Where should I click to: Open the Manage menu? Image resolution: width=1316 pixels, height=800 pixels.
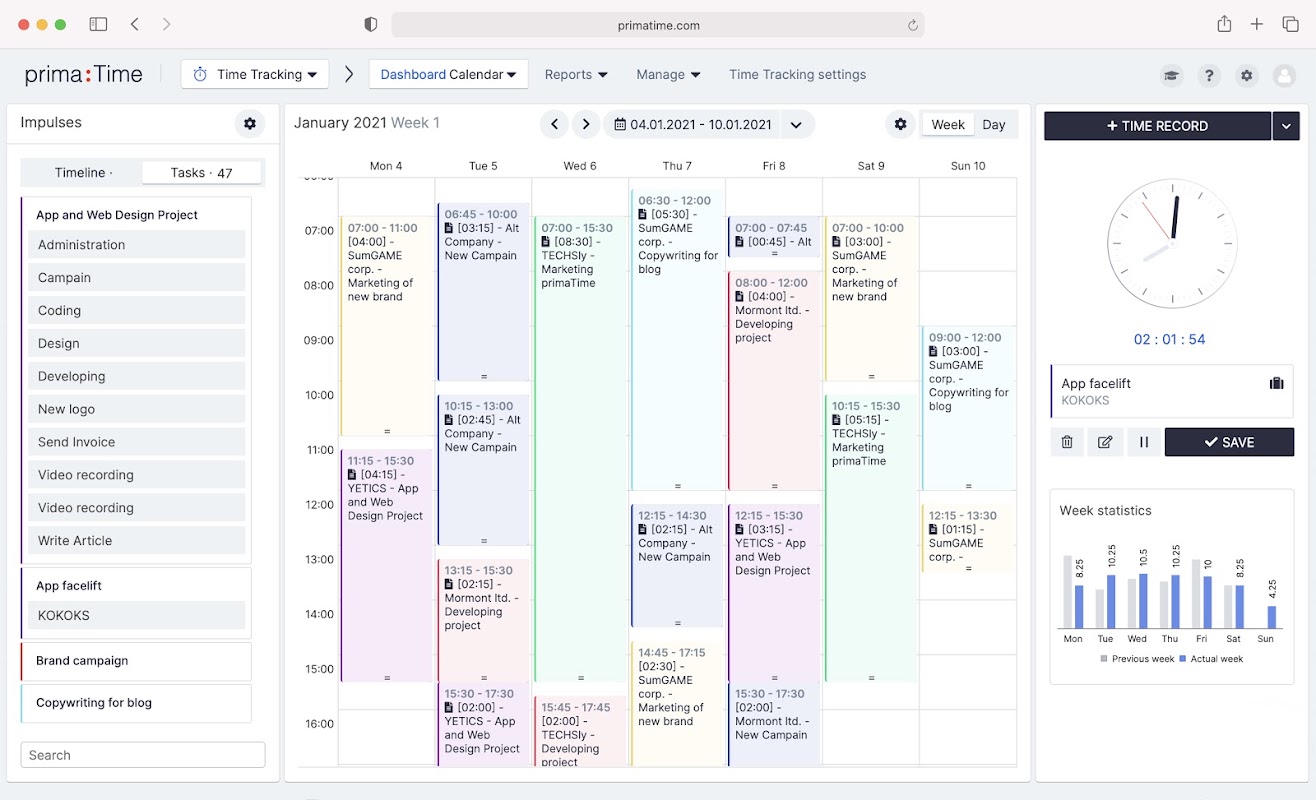tap(668, 75)
